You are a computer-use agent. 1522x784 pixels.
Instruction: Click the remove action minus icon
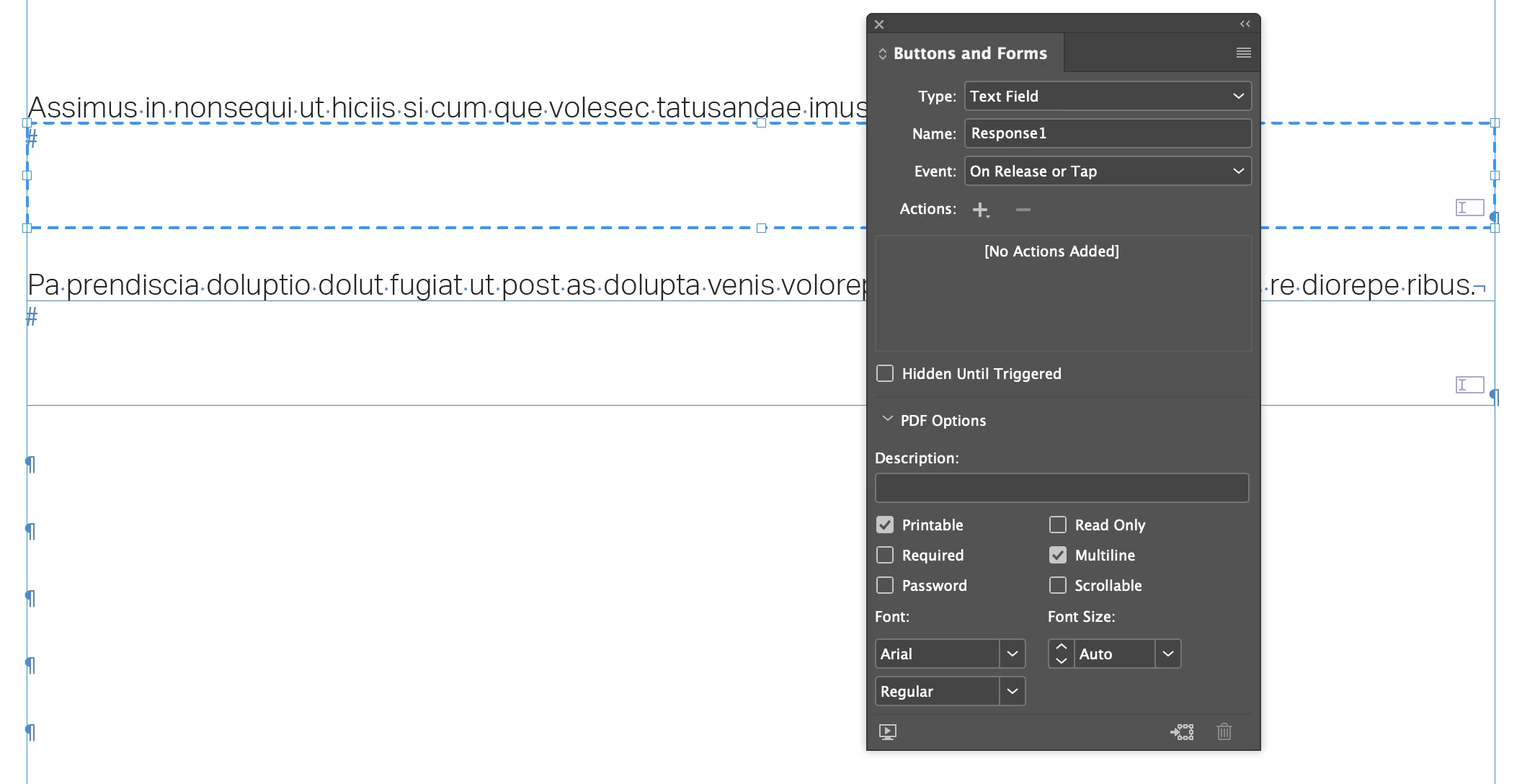point(1023,210)
